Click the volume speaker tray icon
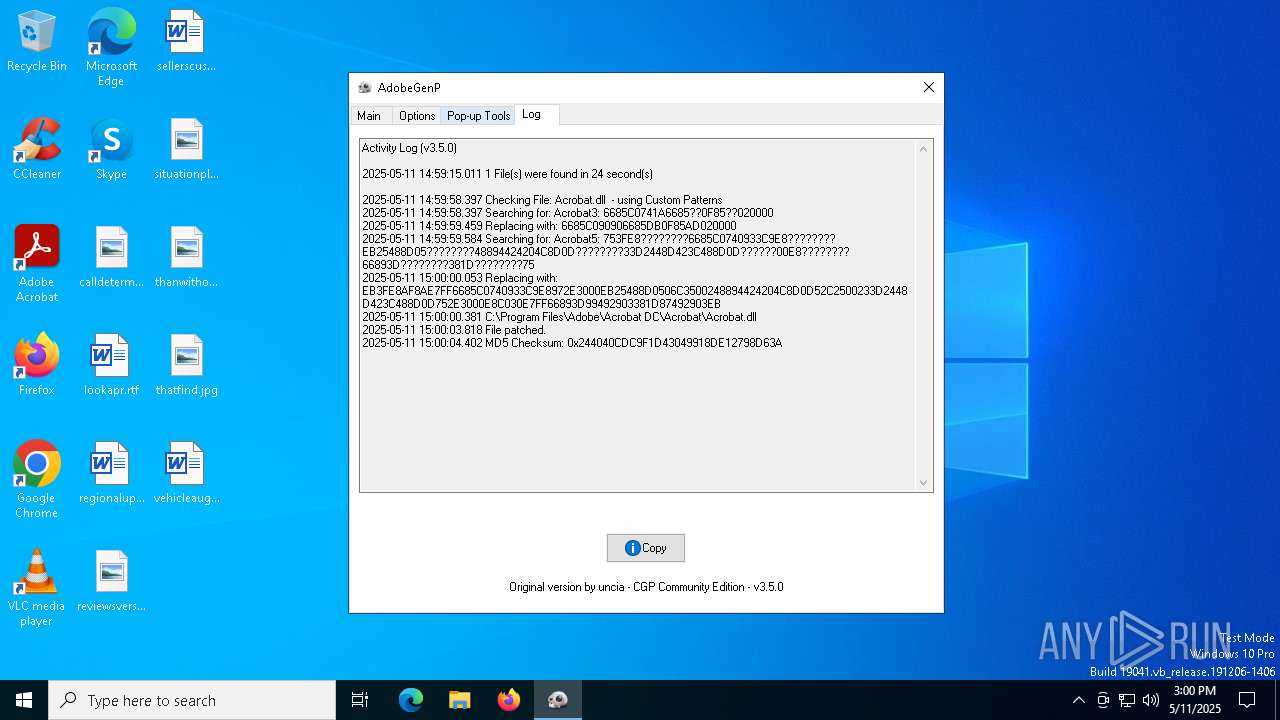Viewport: 1280px width, 720px height. [x=1151, y=700]
